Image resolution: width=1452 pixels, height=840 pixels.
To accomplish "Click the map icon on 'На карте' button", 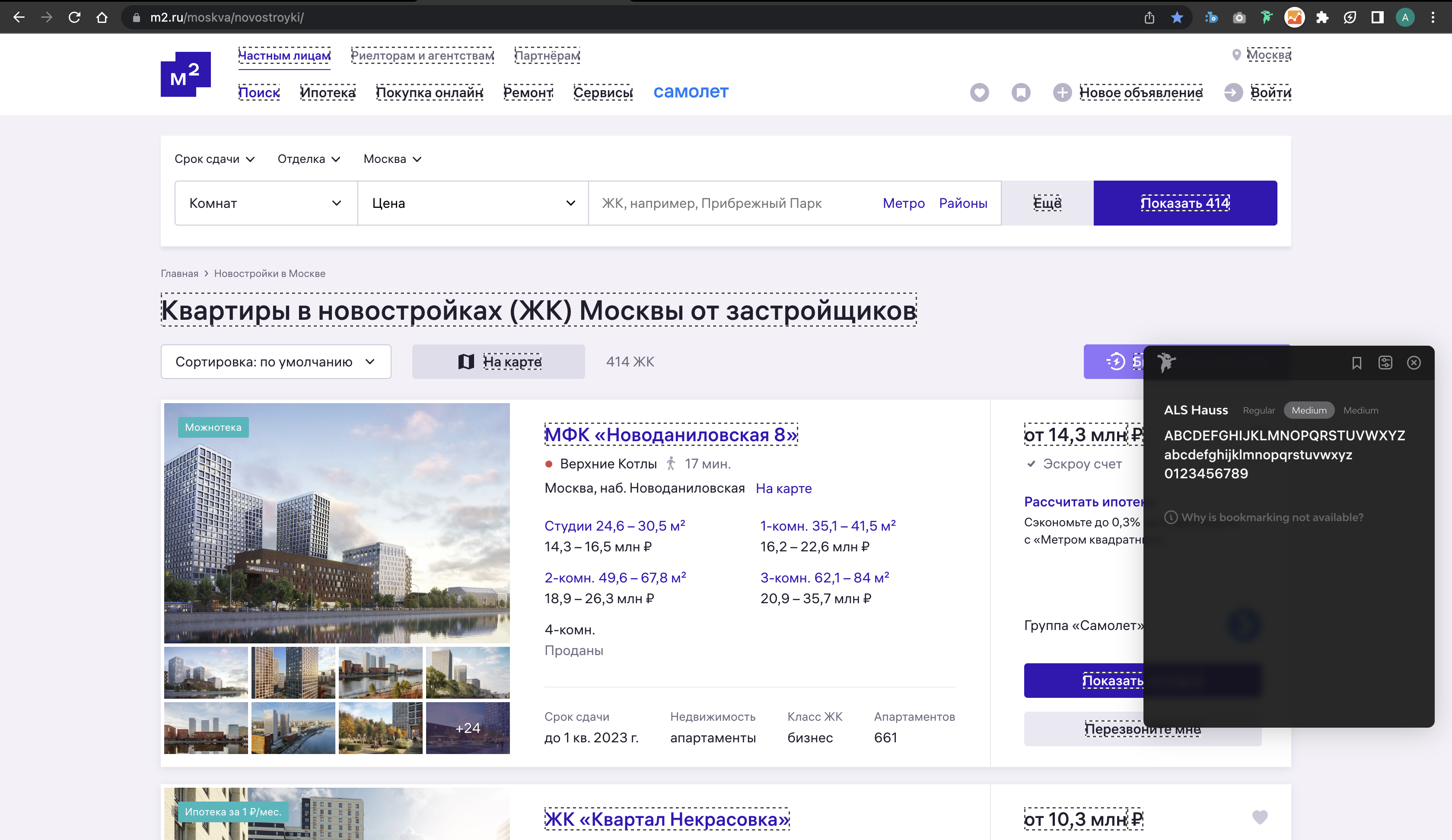I will (465, 362).
